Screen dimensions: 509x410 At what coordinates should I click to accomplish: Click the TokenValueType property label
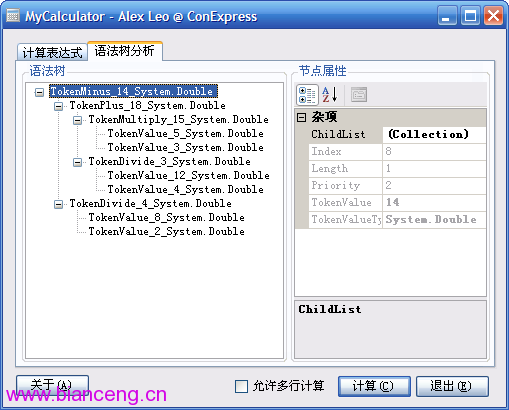346,220
